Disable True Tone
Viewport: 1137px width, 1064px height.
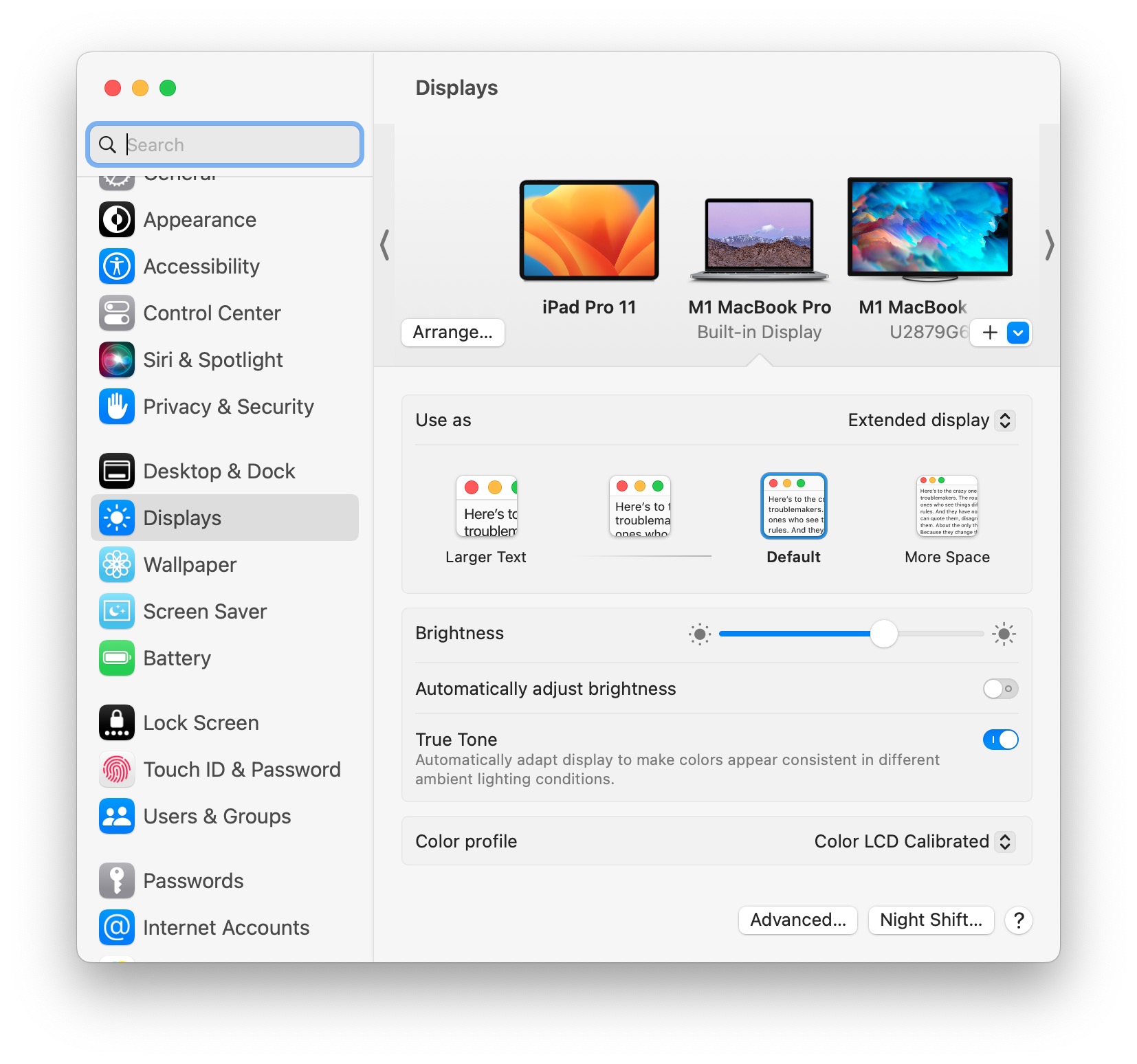point(1000,740)
